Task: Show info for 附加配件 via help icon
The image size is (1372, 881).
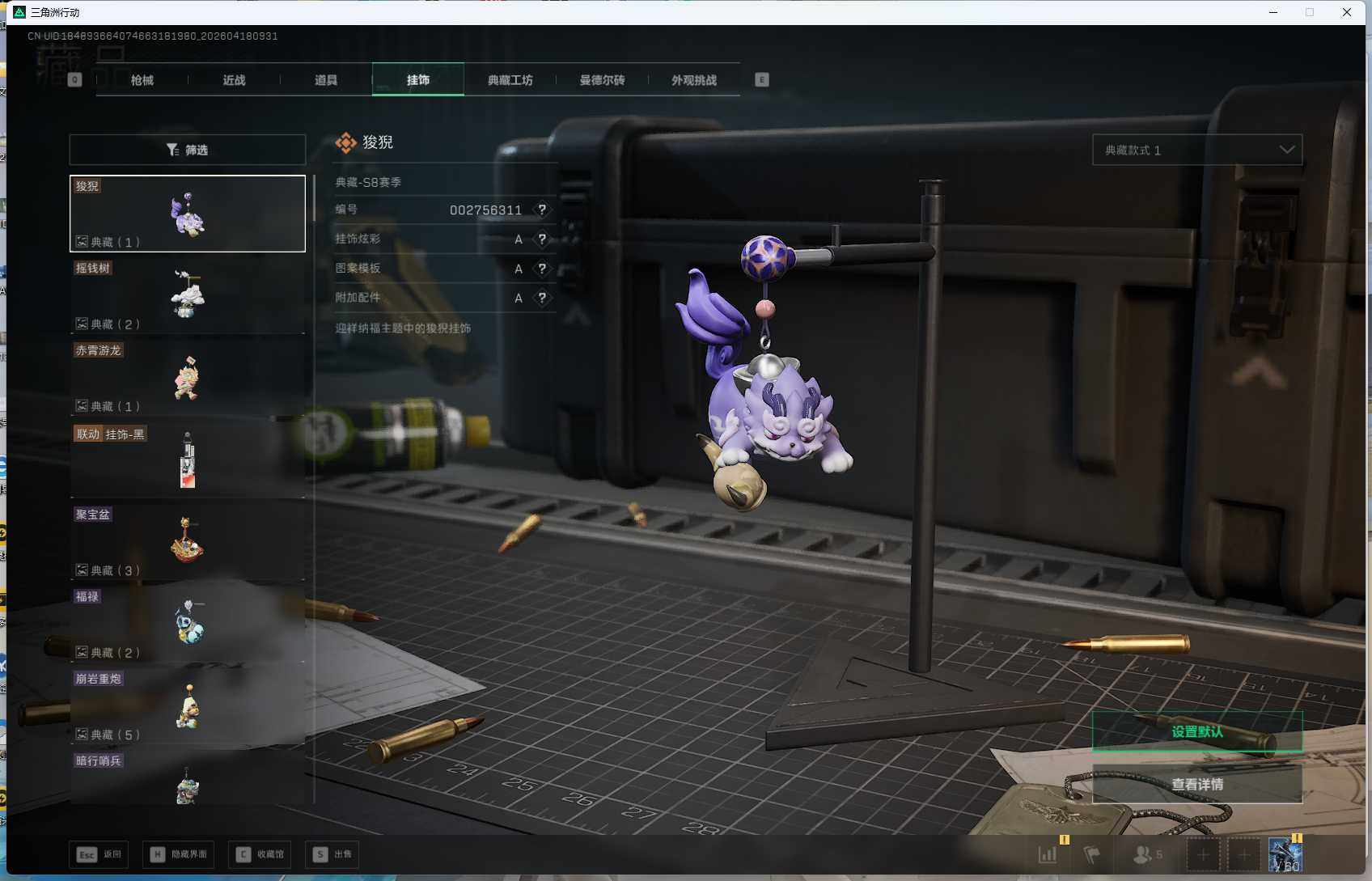Action: coord(542,299)
